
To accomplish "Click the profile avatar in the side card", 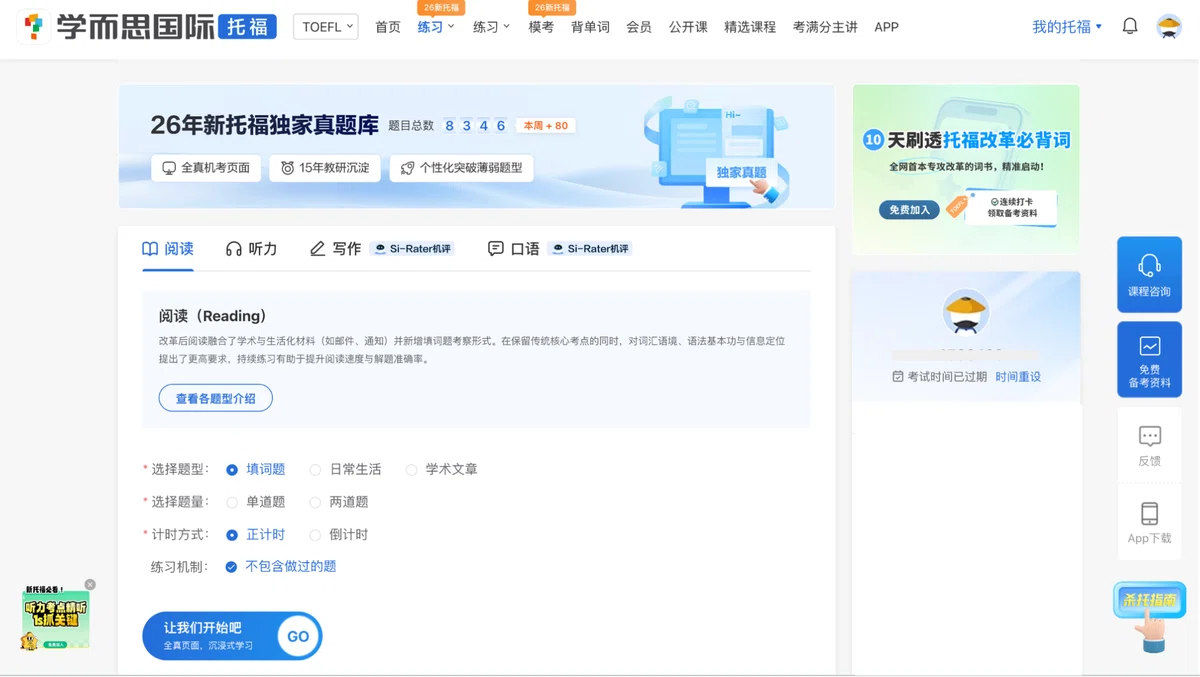I will 966,313.
